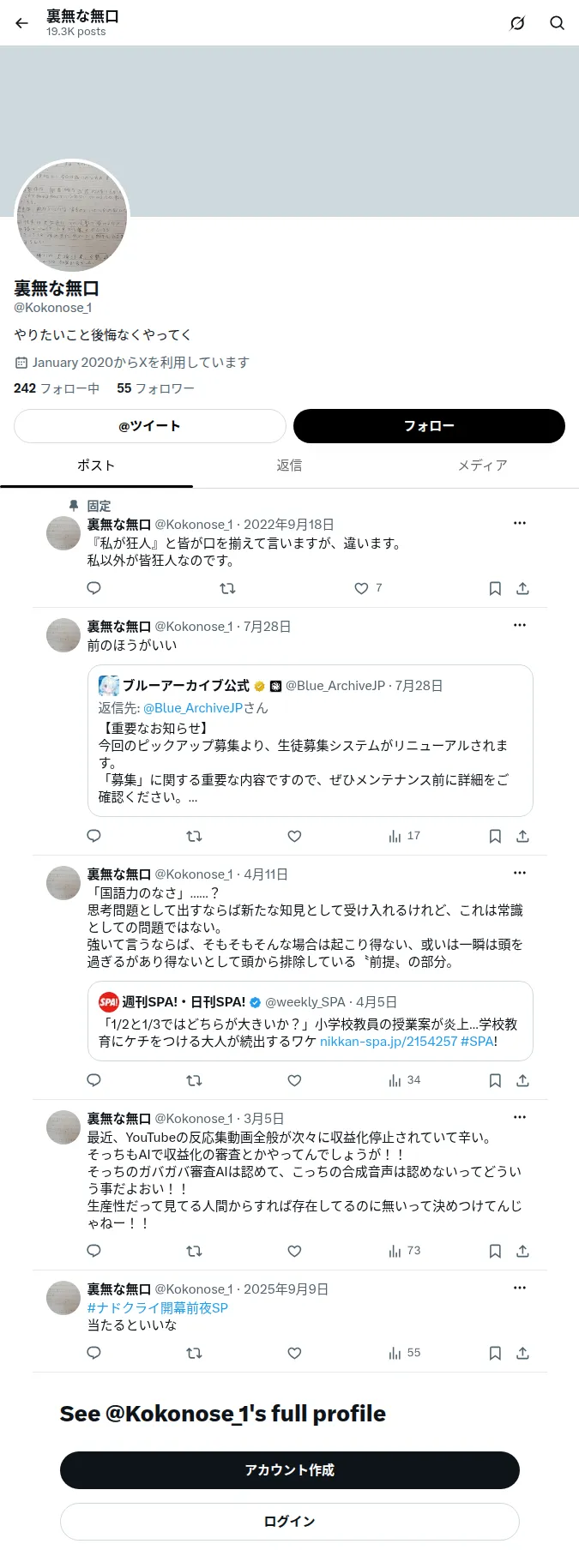Open more options on the 7月28日 post
Viewport: 579px width, 1568px height.
click(x=520, y=625)
